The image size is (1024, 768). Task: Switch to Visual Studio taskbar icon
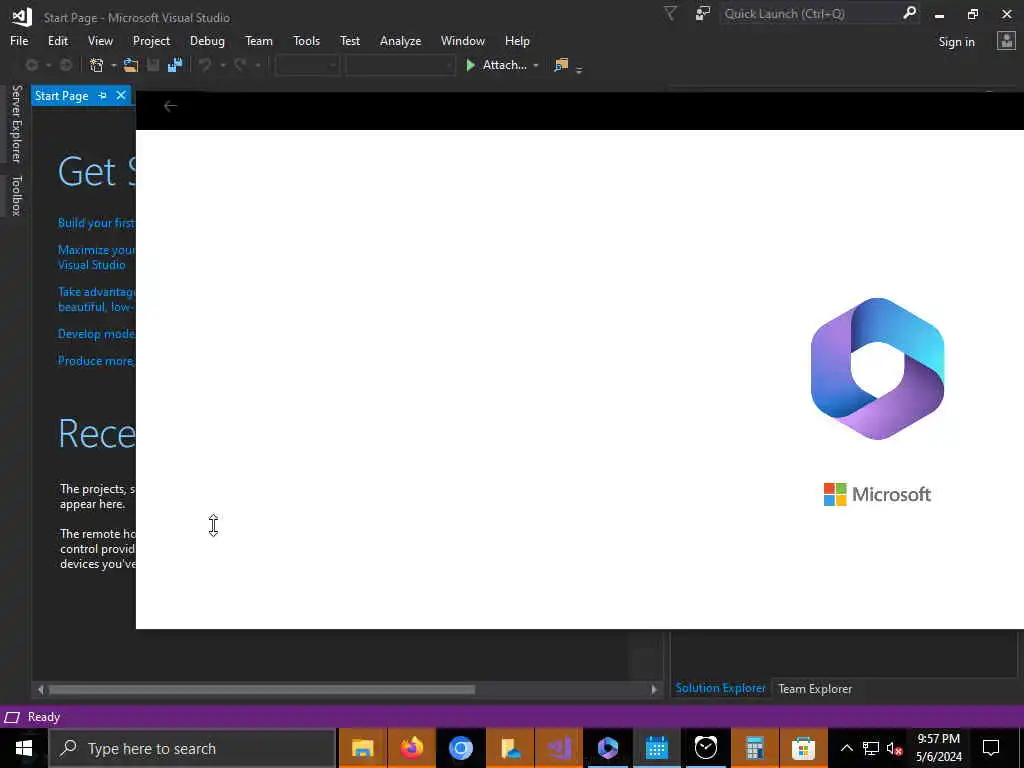pos(558,748)
